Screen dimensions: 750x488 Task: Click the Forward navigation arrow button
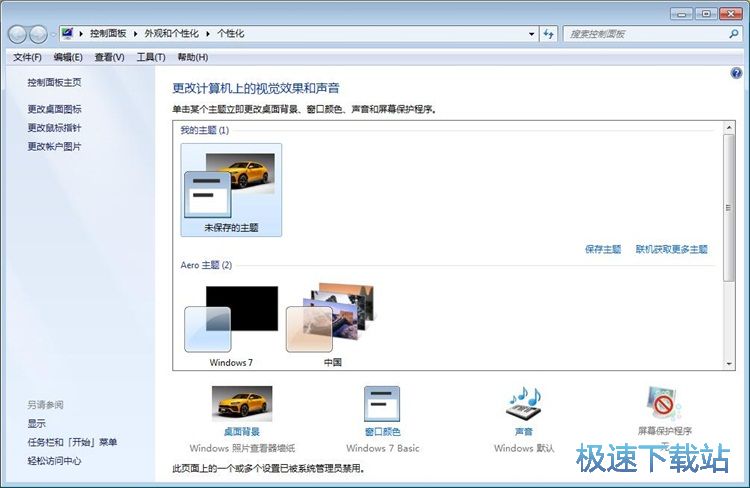pos(38,34)
